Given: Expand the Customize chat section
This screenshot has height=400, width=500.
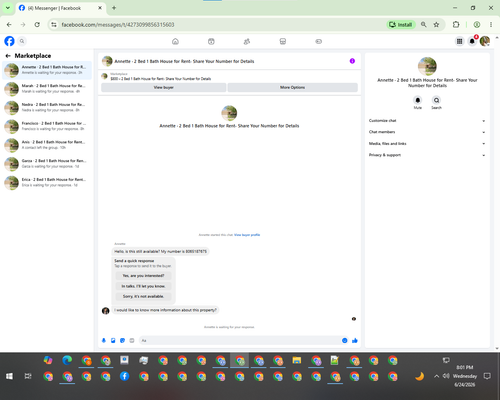Looking at the screenshot, I should point(427,121).
